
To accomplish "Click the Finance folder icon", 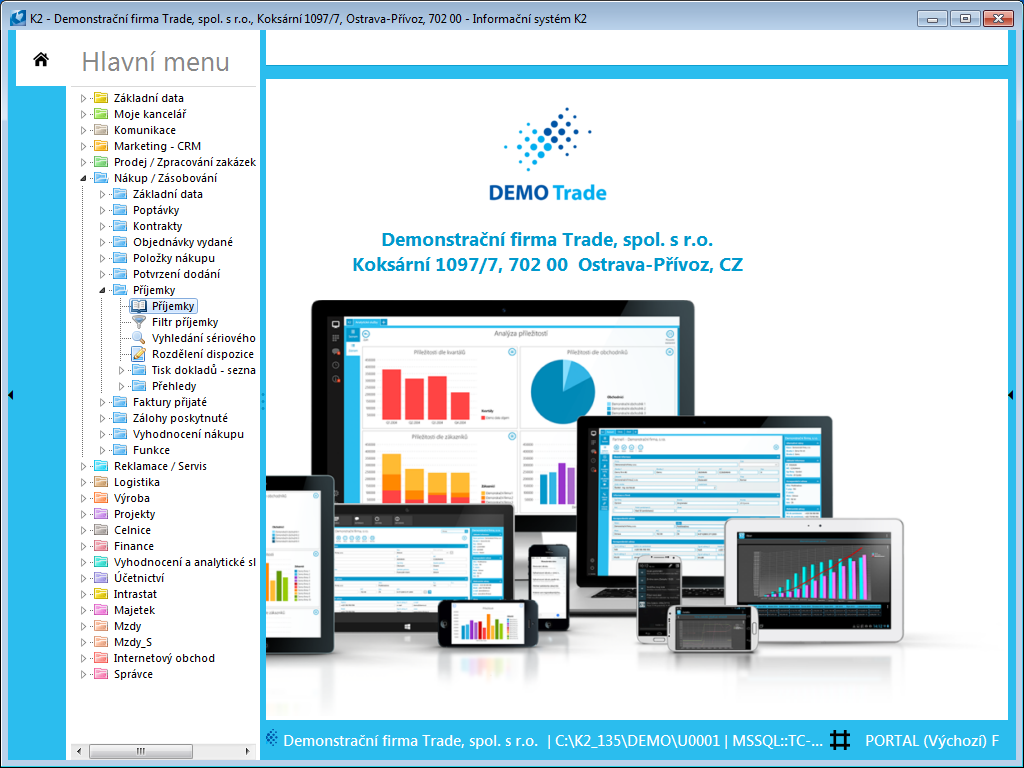I will (101, 546).
